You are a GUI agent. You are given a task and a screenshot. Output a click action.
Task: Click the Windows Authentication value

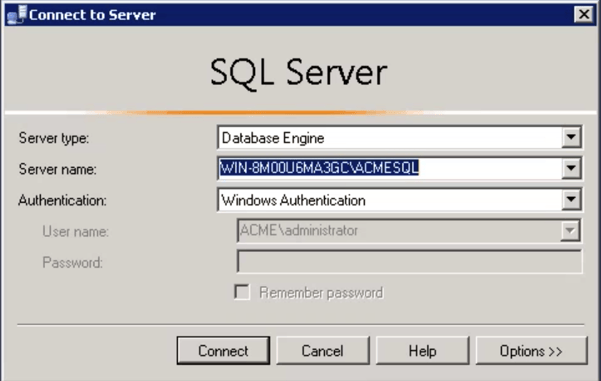pos(293,200)
